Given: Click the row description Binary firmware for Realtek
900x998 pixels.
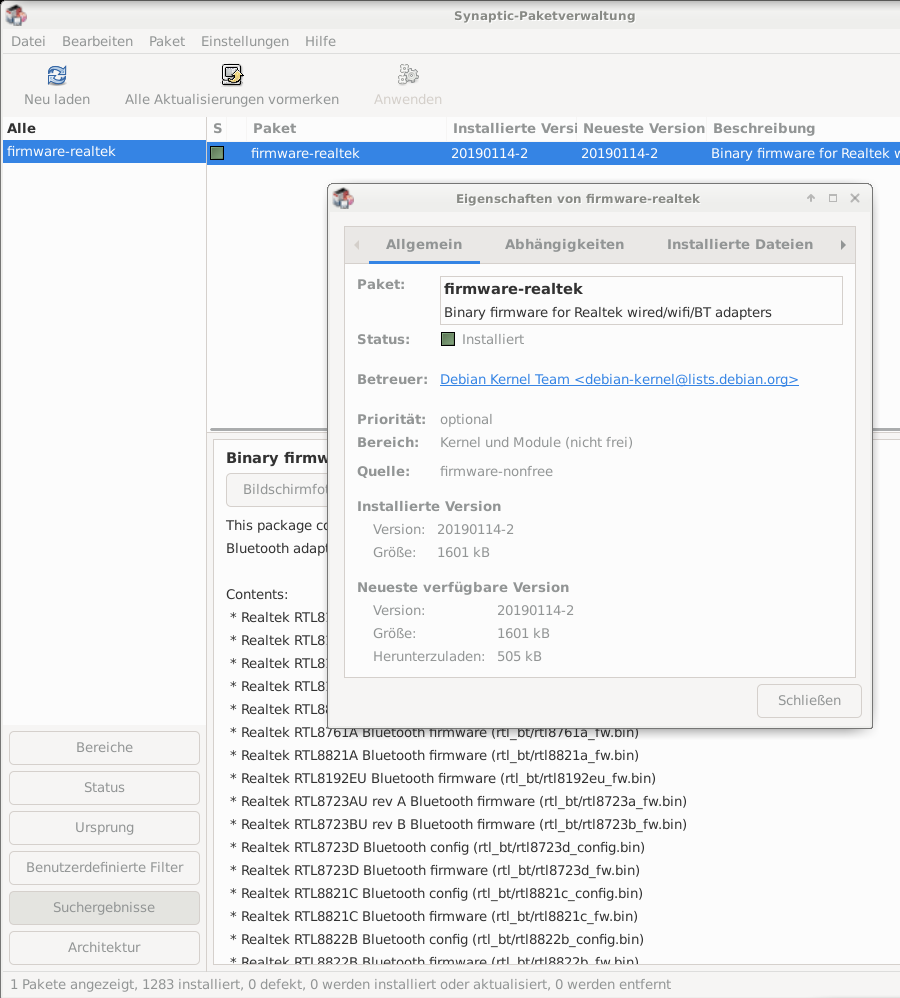Looking at the screenshot, I should point(805,153).
